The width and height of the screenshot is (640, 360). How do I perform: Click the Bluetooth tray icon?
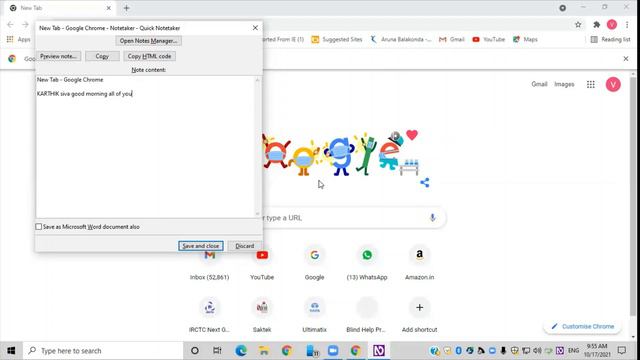[458, 351]
